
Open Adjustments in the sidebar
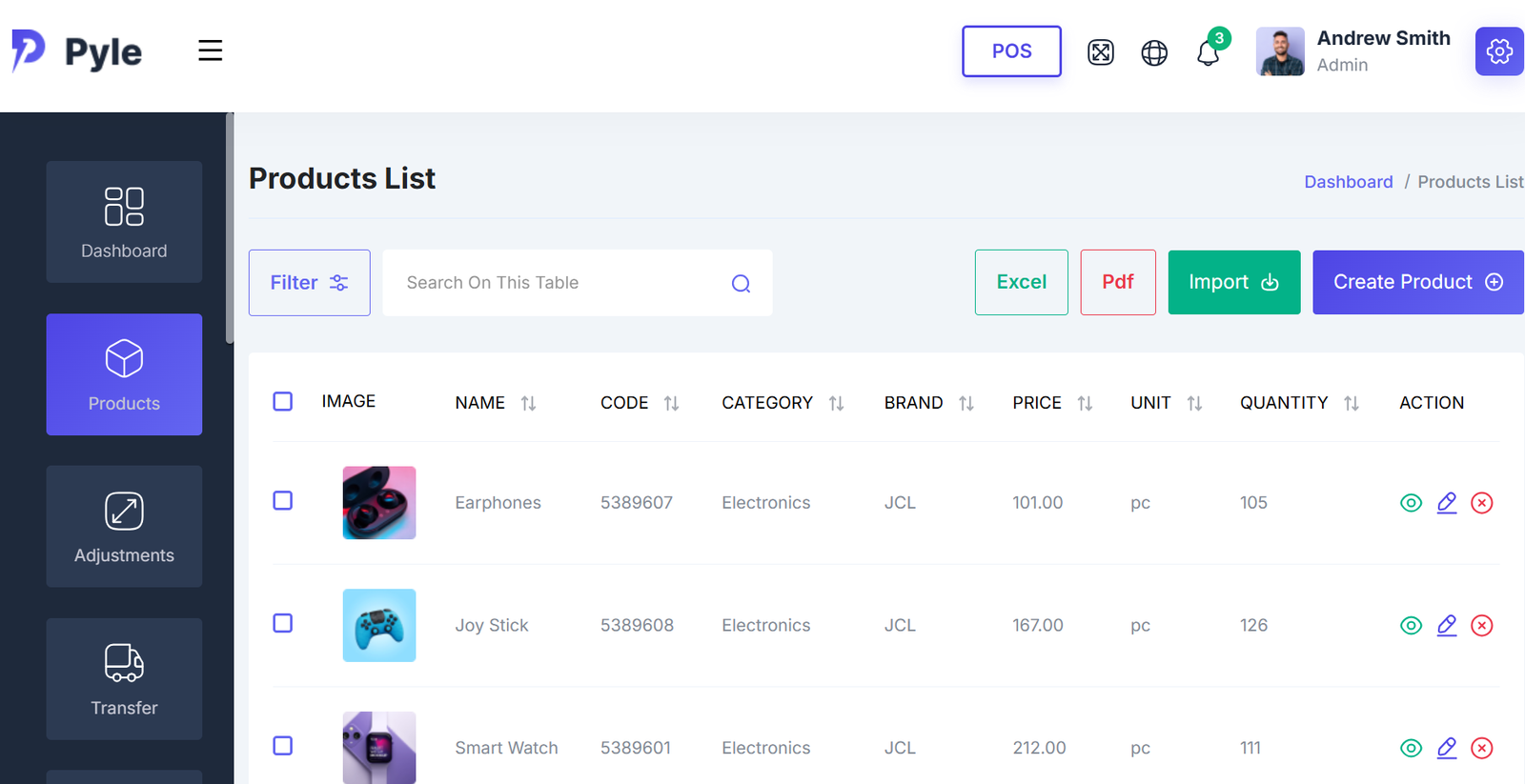click(124, 526)
